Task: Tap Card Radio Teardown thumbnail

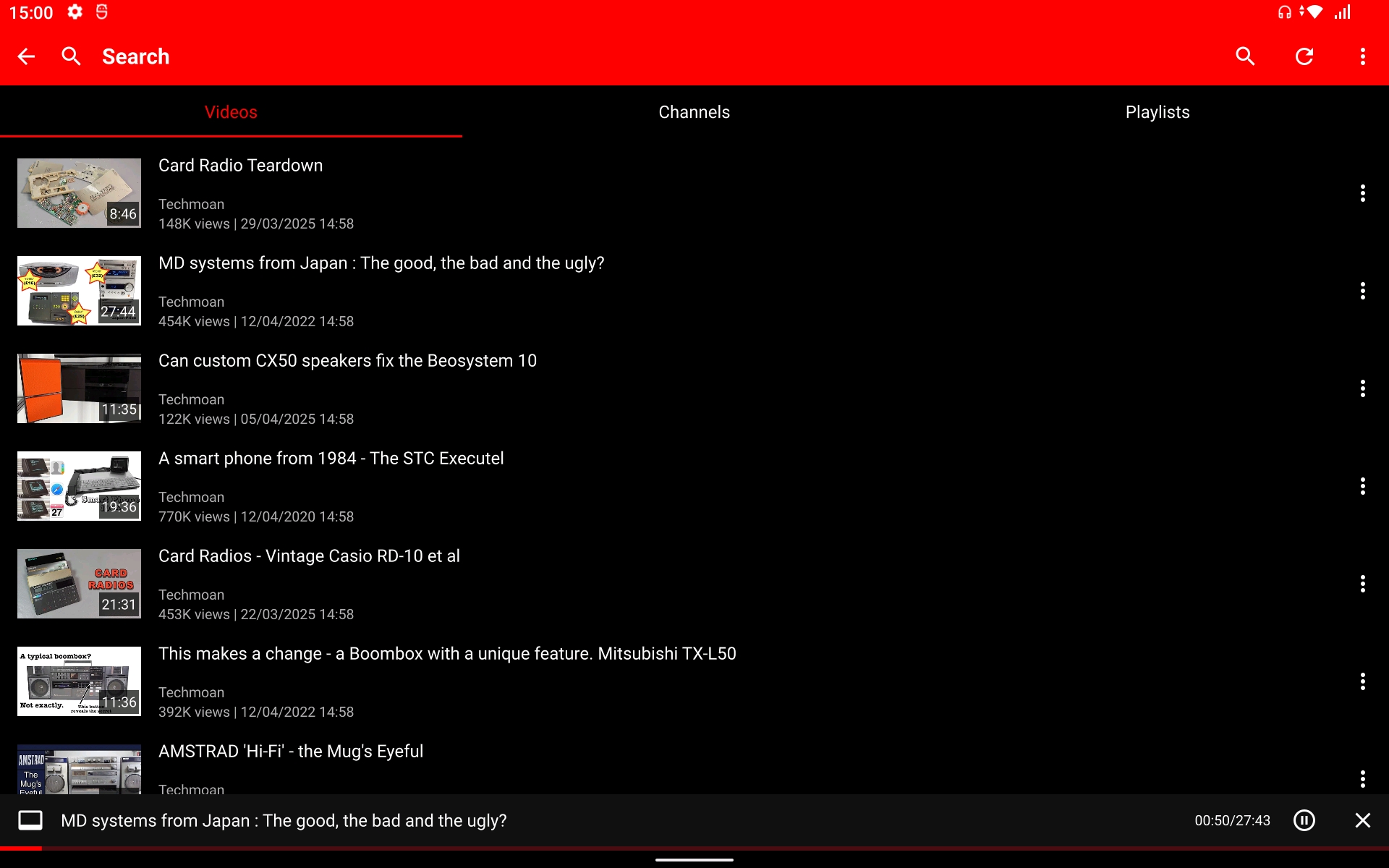Action: (79, 193)
